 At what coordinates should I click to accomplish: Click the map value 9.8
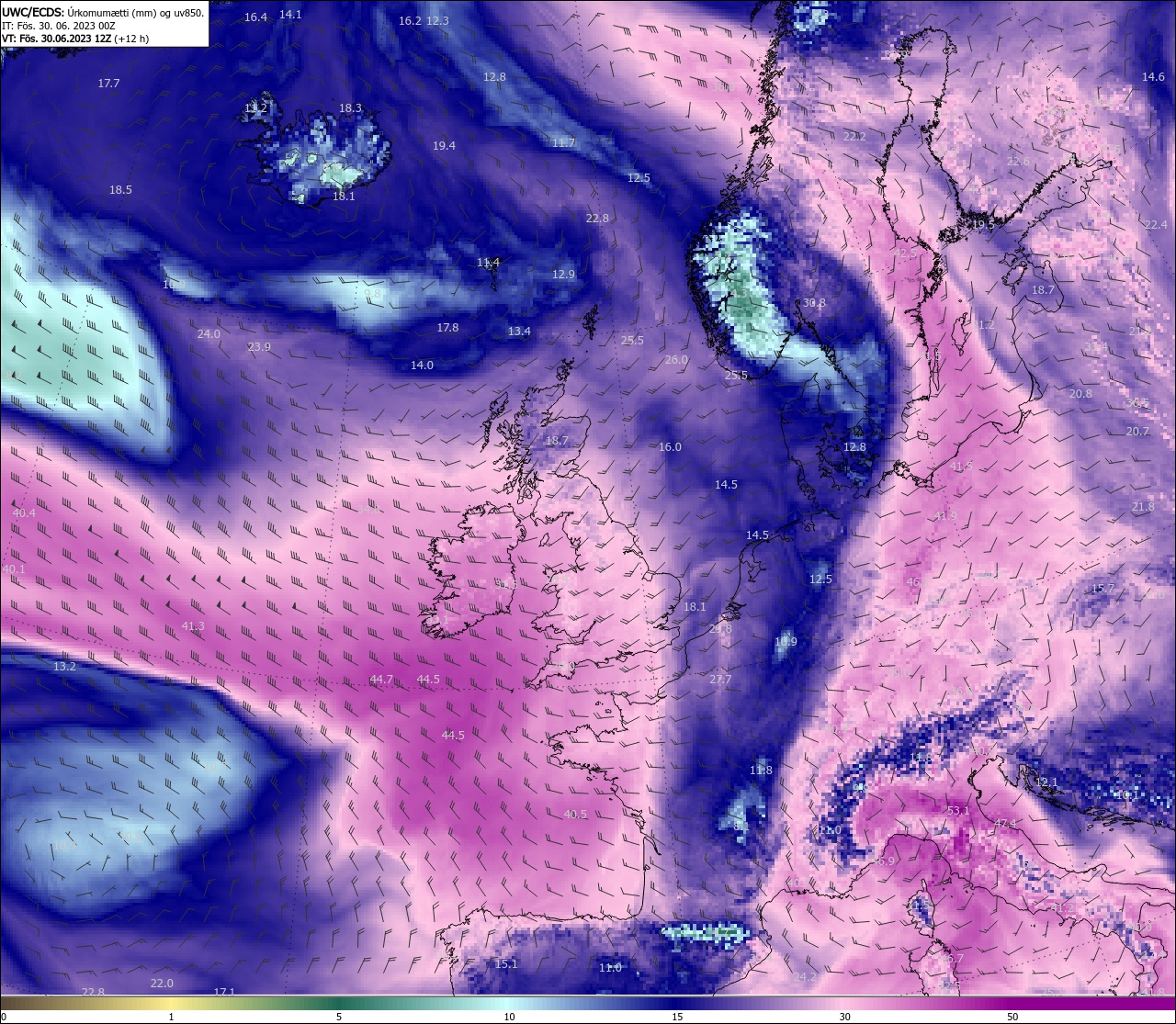[372, 293]
